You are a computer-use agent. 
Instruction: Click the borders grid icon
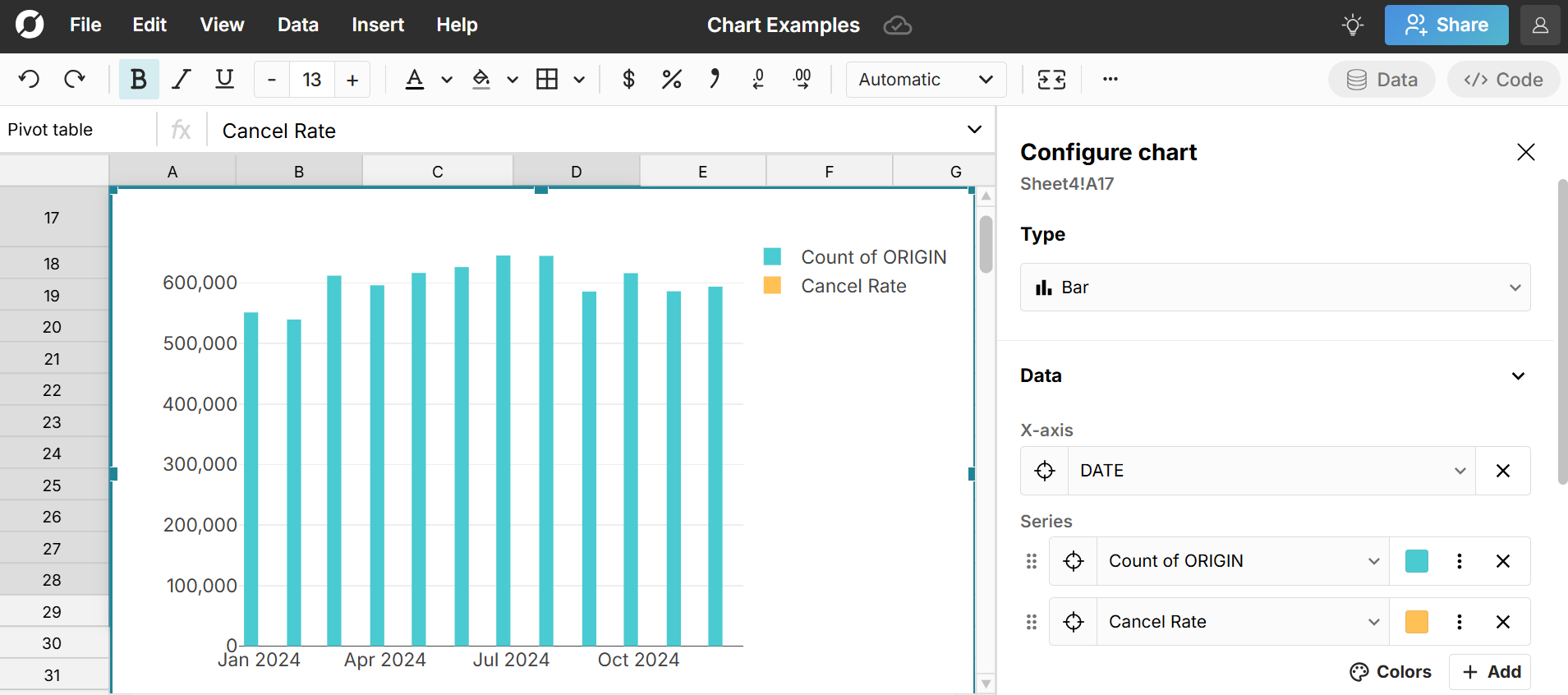[547, 80]
